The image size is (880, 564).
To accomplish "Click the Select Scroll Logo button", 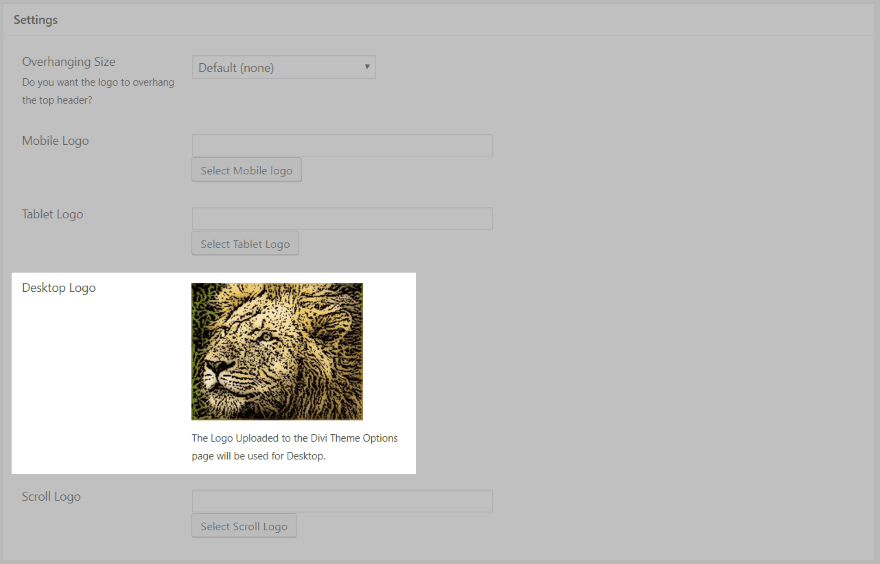I will click(244, 526).
